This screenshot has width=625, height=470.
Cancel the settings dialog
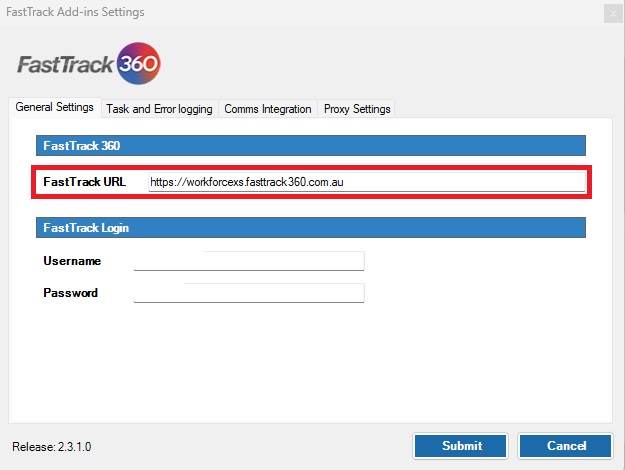[565, 446]
